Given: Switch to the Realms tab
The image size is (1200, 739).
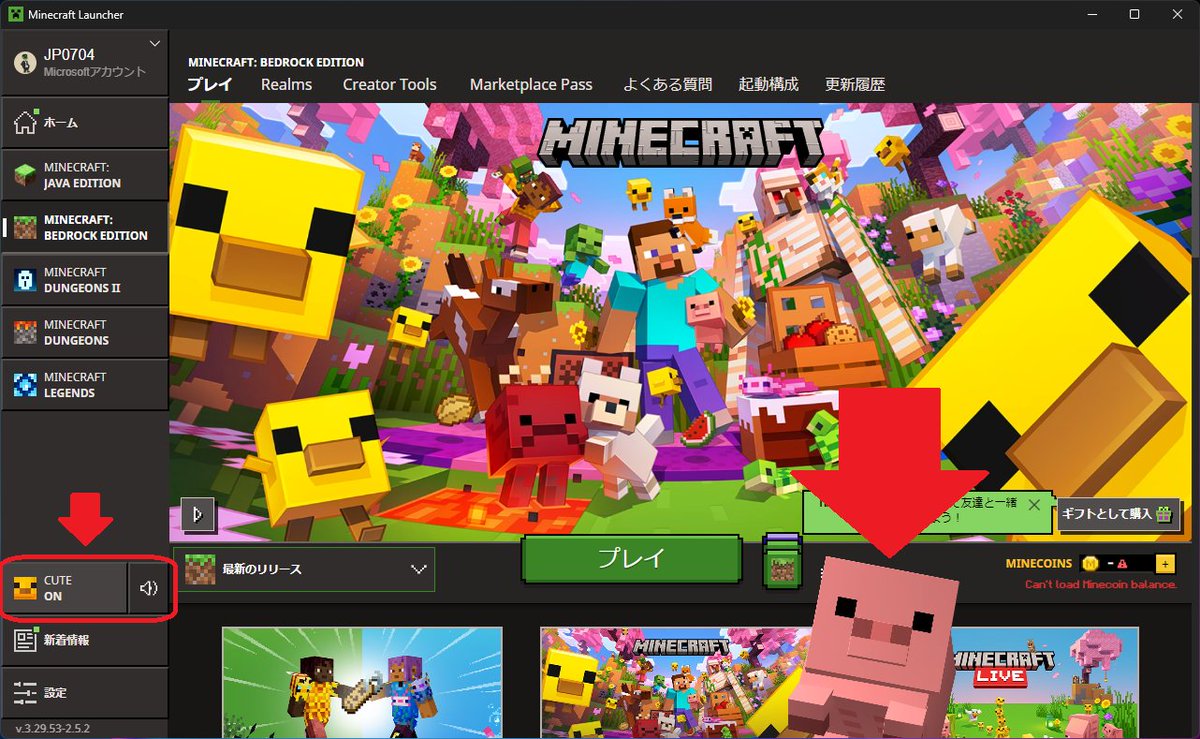Looking at the screenshot, I should [x=287, y=85].
